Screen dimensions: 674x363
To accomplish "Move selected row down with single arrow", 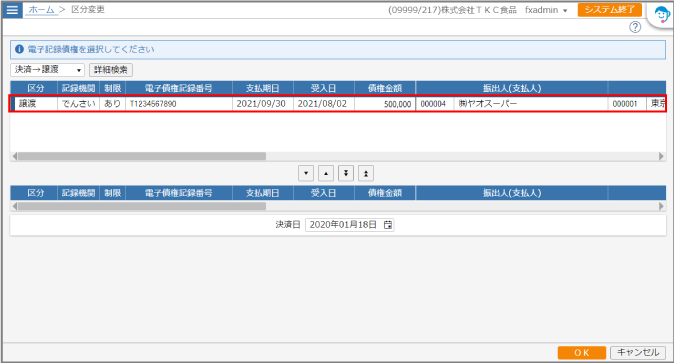I will click(x=306, y=173).
